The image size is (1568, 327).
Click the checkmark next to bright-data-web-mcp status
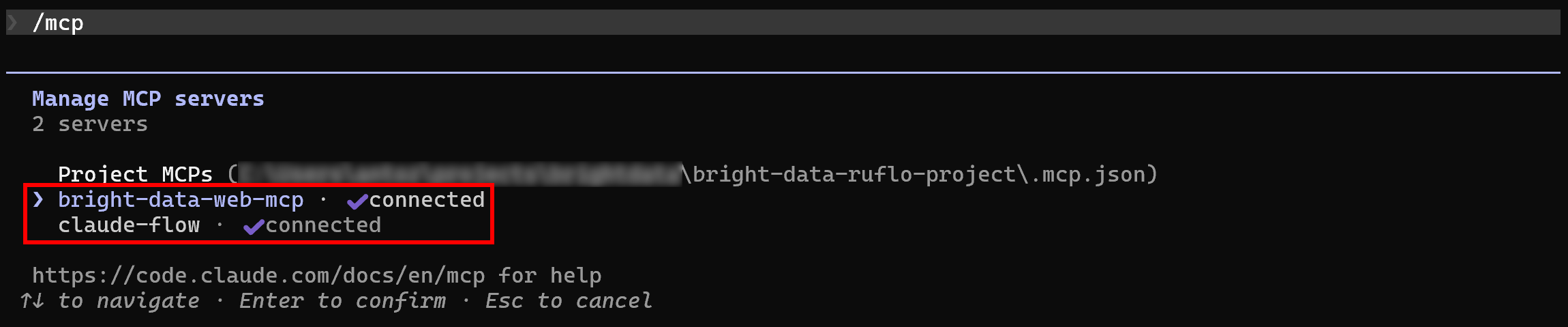(x=357, y=201)
